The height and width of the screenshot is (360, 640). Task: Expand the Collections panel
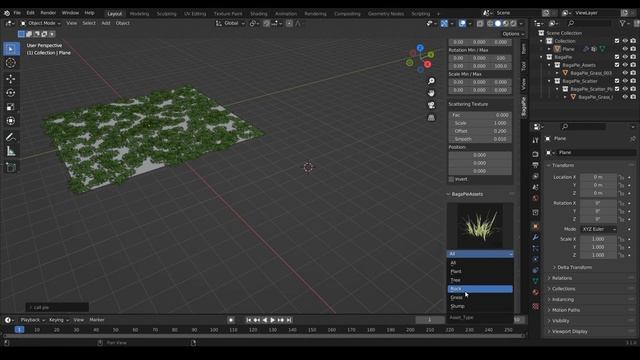563,289
